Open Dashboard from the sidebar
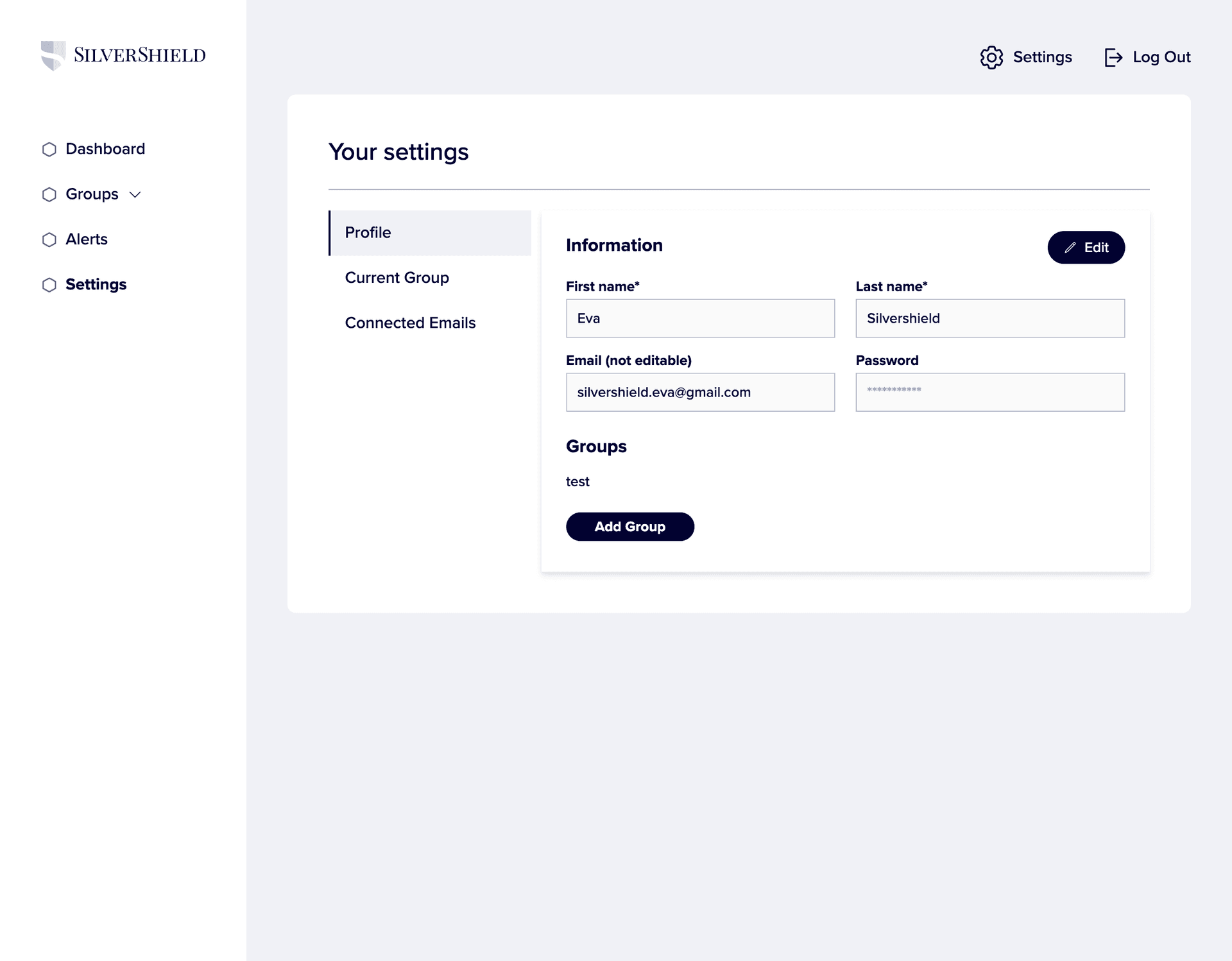The image size is (1232, 961). 105,149
